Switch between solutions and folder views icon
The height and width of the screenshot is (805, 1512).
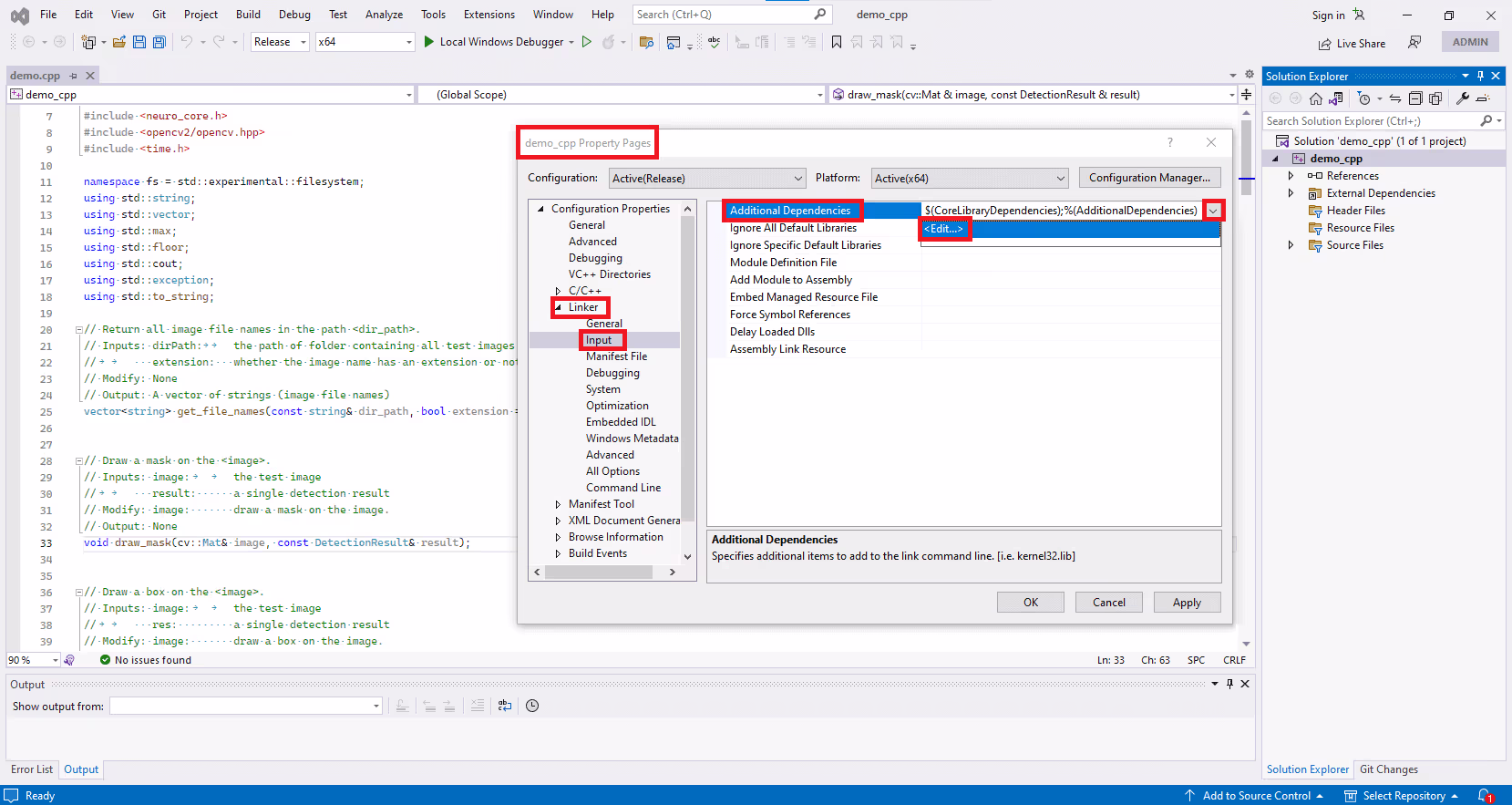click(1336, 98)
